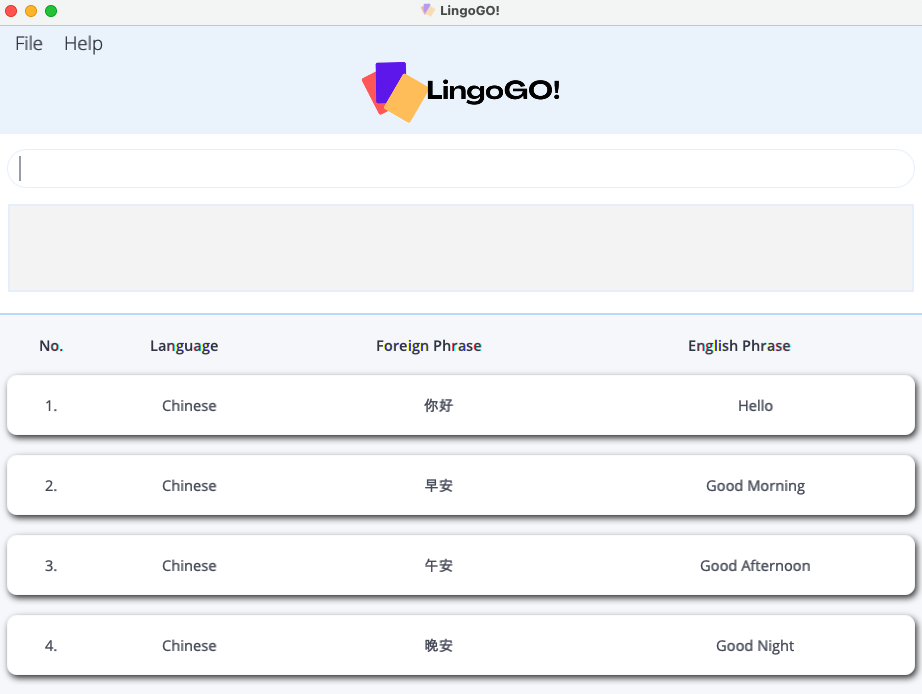The width and height of the screenshot is (922, 694).
Task: Select the "Good Afternoon" flashcard text
Action: click(x=755, y=566)
